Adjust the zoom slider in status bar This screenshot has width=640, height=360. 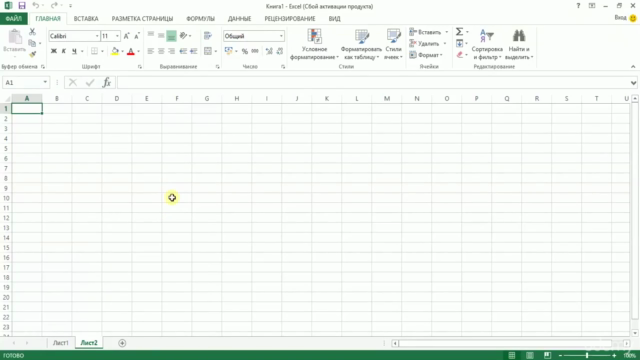(587, 356)
